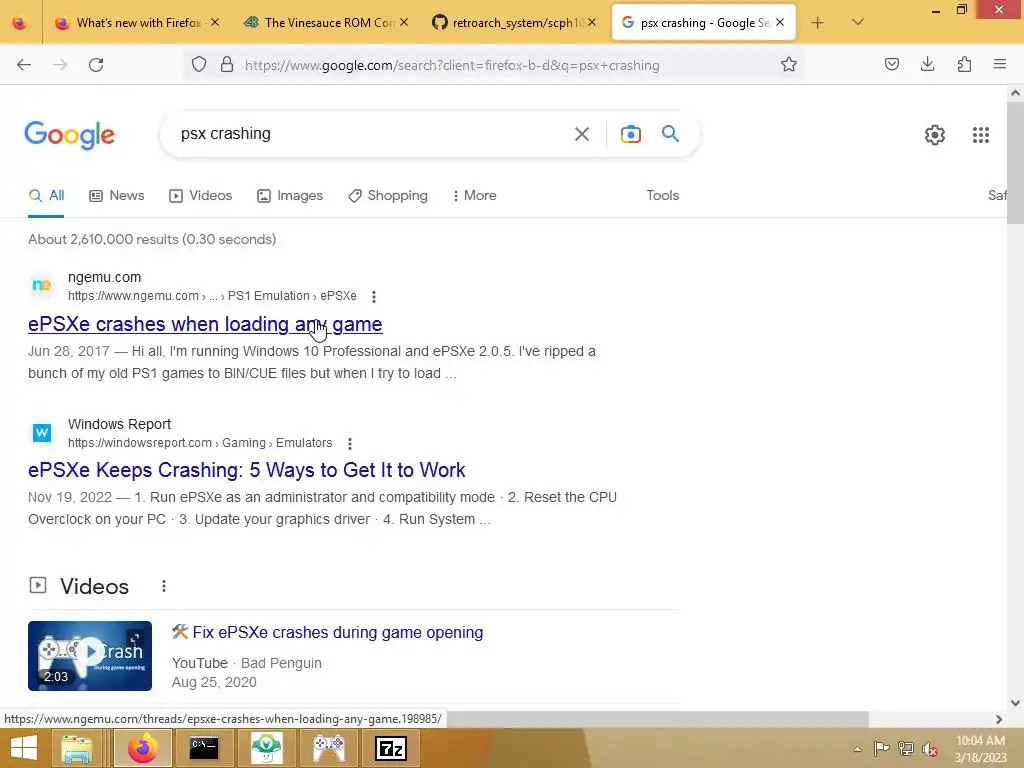
Task: Open ePSXe crashes when loading any game
Action: click(x=205, y=324)
